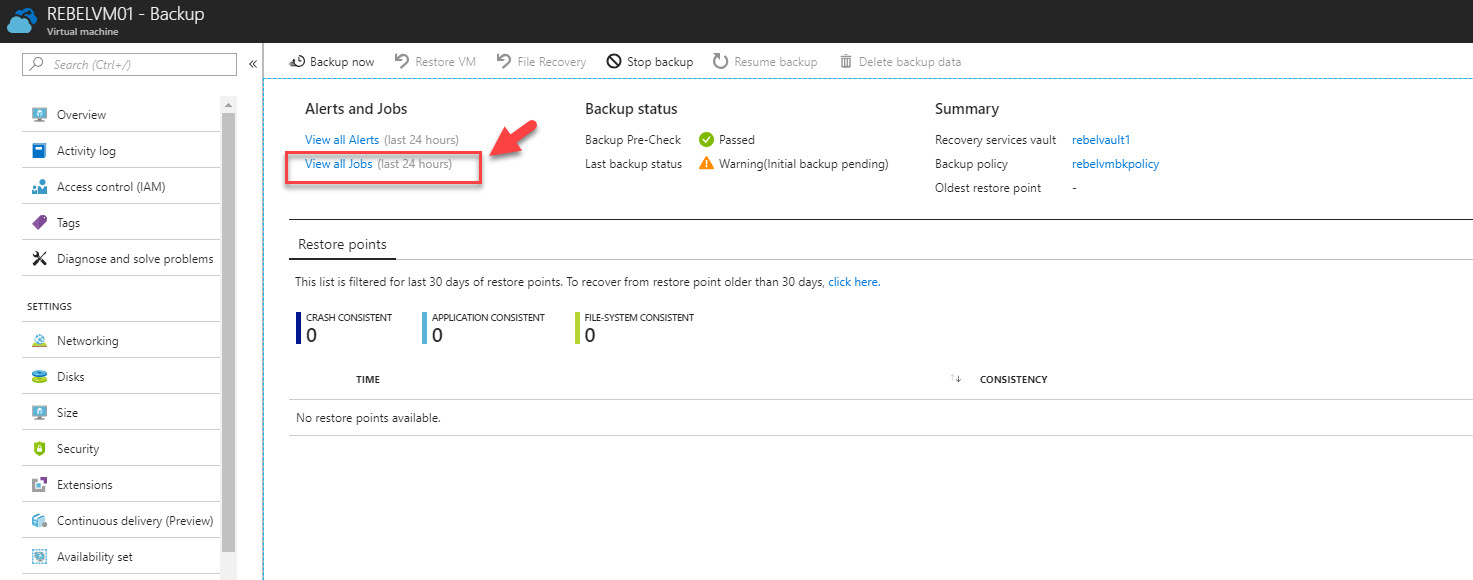Open the Tags icon
This screenshot has width=1473, height=580.
pyautogui.click(x=40, y=223)
